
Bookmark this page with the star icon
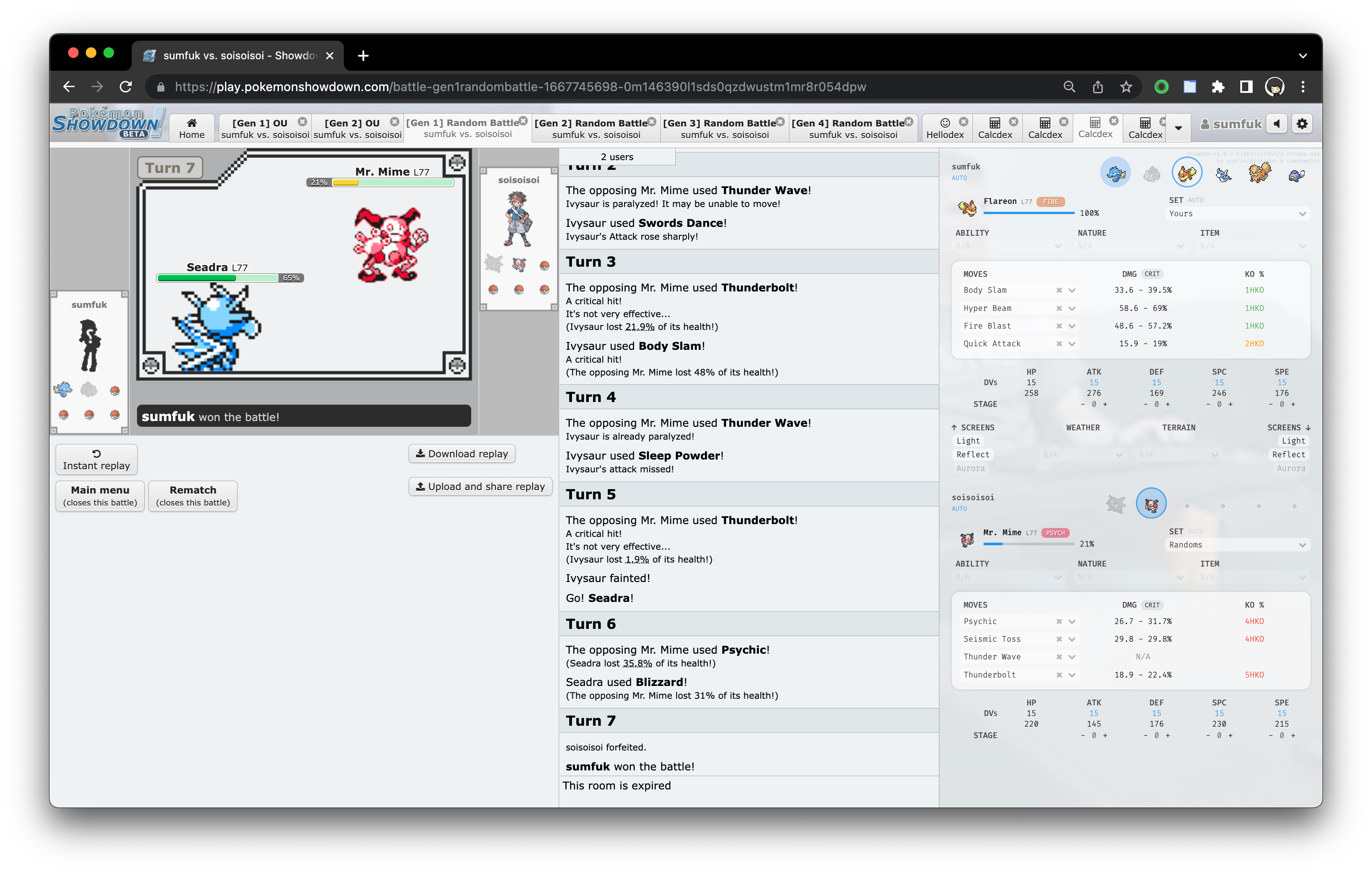[x=1126, y=87]
